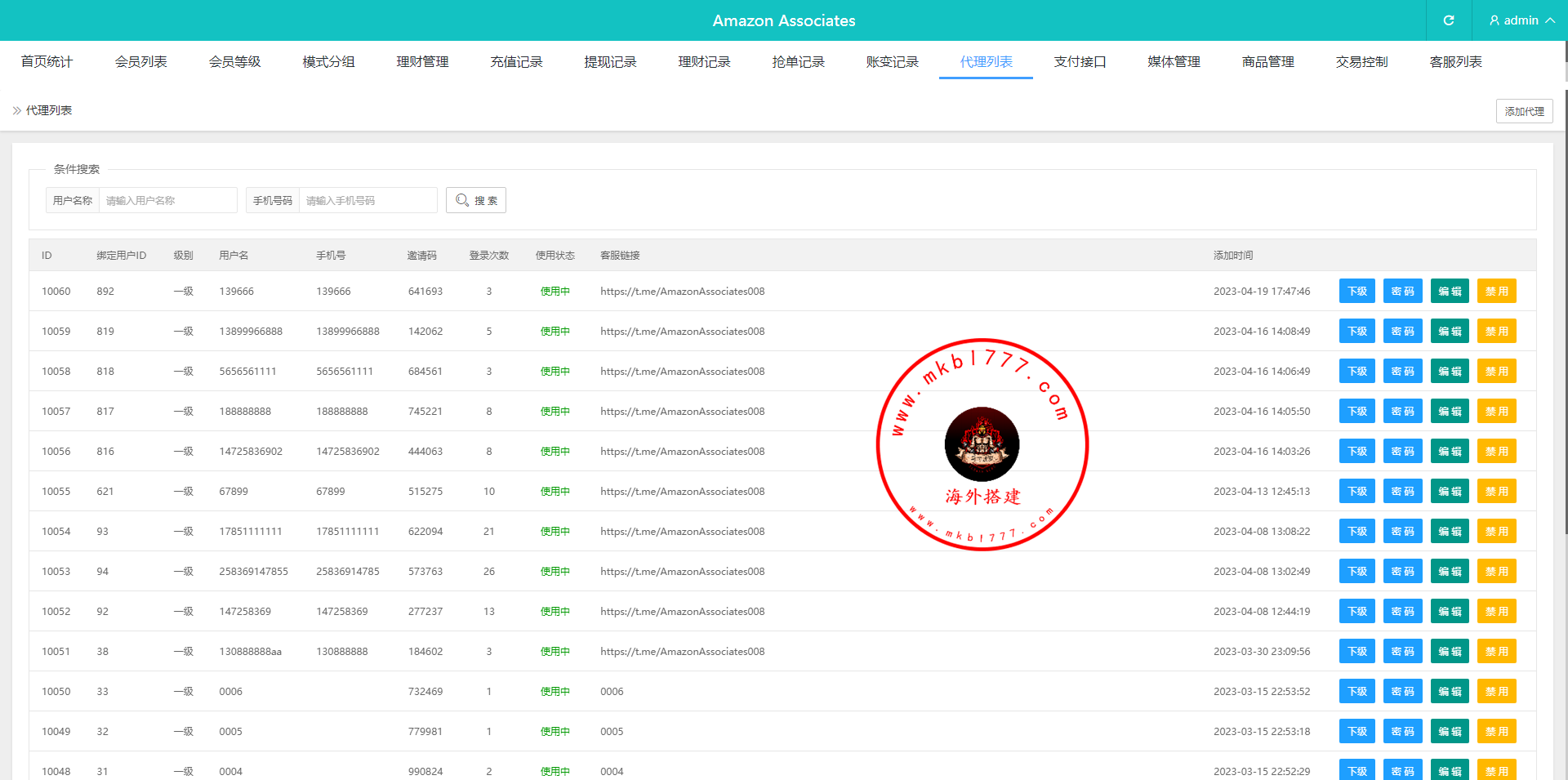Viewport: 1568px width, 780px height.
Task: Click the search magnifier button
Action: tap(476, 200)
